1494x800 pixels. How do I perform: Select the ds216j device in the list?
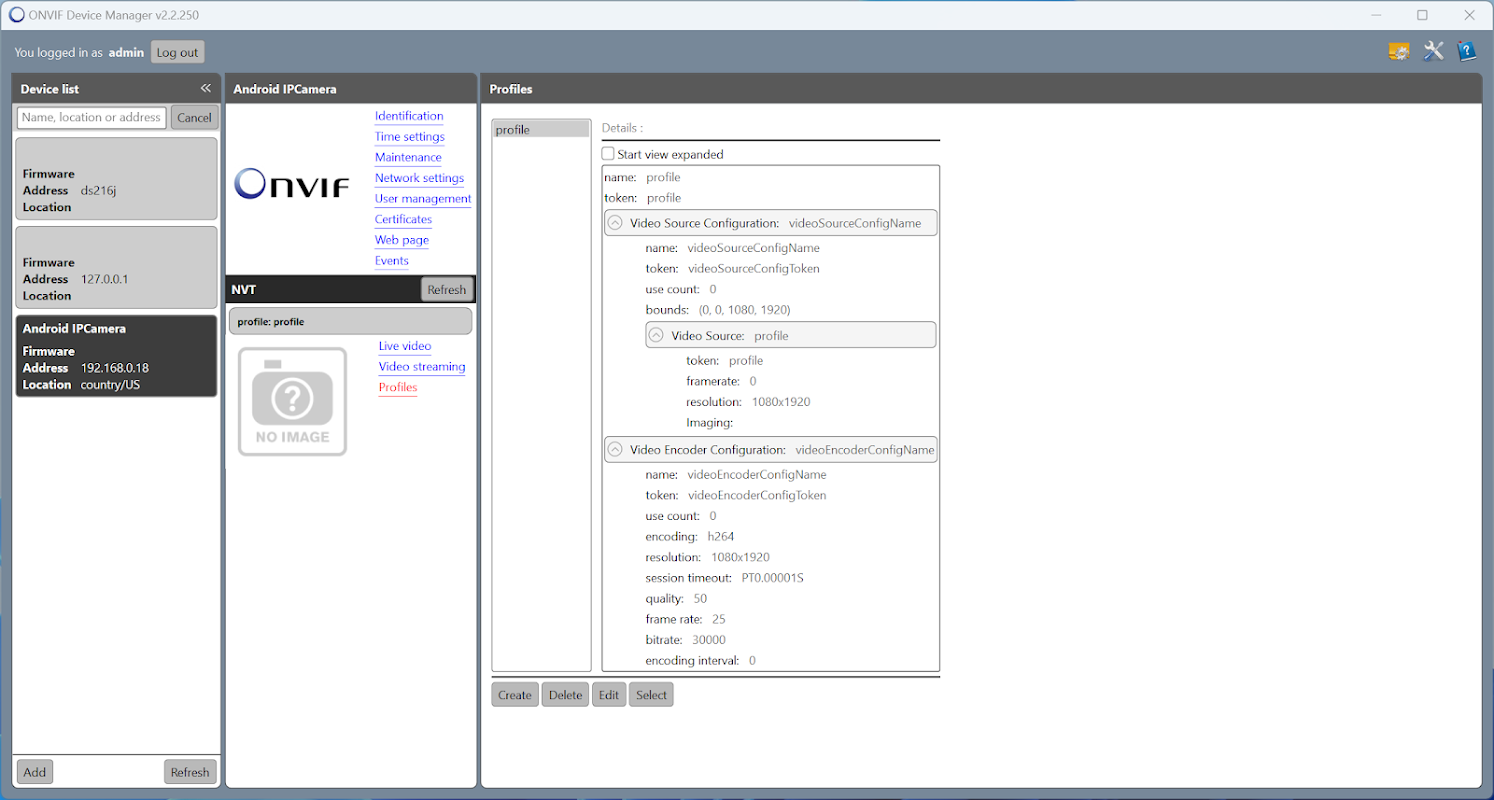(116, 179)
